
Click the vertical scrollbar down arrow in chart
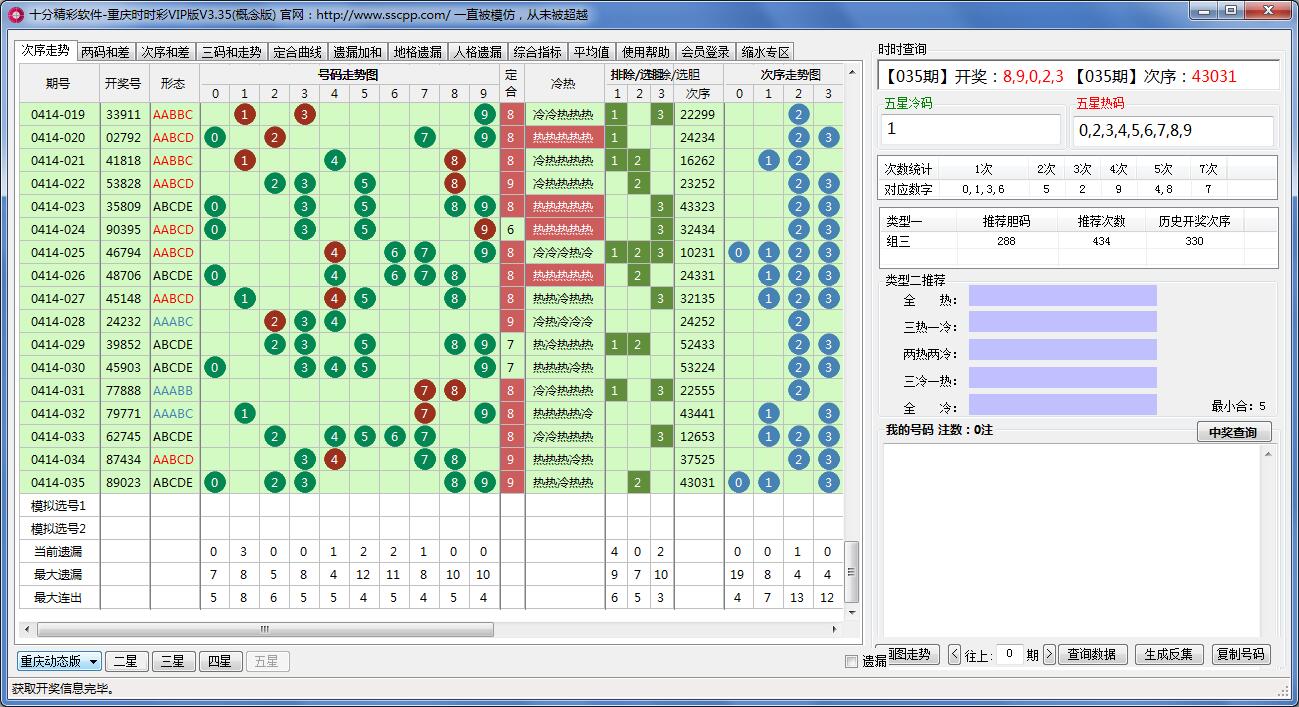point(852,612)
